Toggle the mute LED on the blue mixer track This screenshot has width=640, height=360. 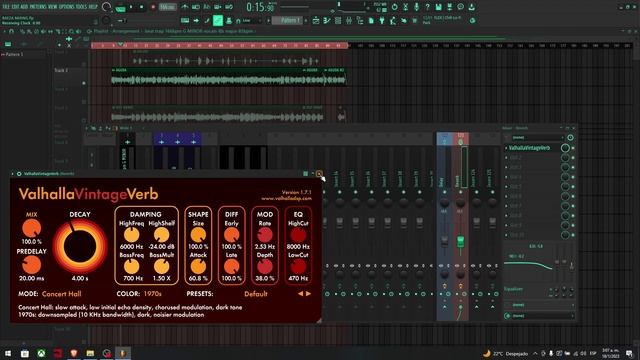[x=444, y=192]
